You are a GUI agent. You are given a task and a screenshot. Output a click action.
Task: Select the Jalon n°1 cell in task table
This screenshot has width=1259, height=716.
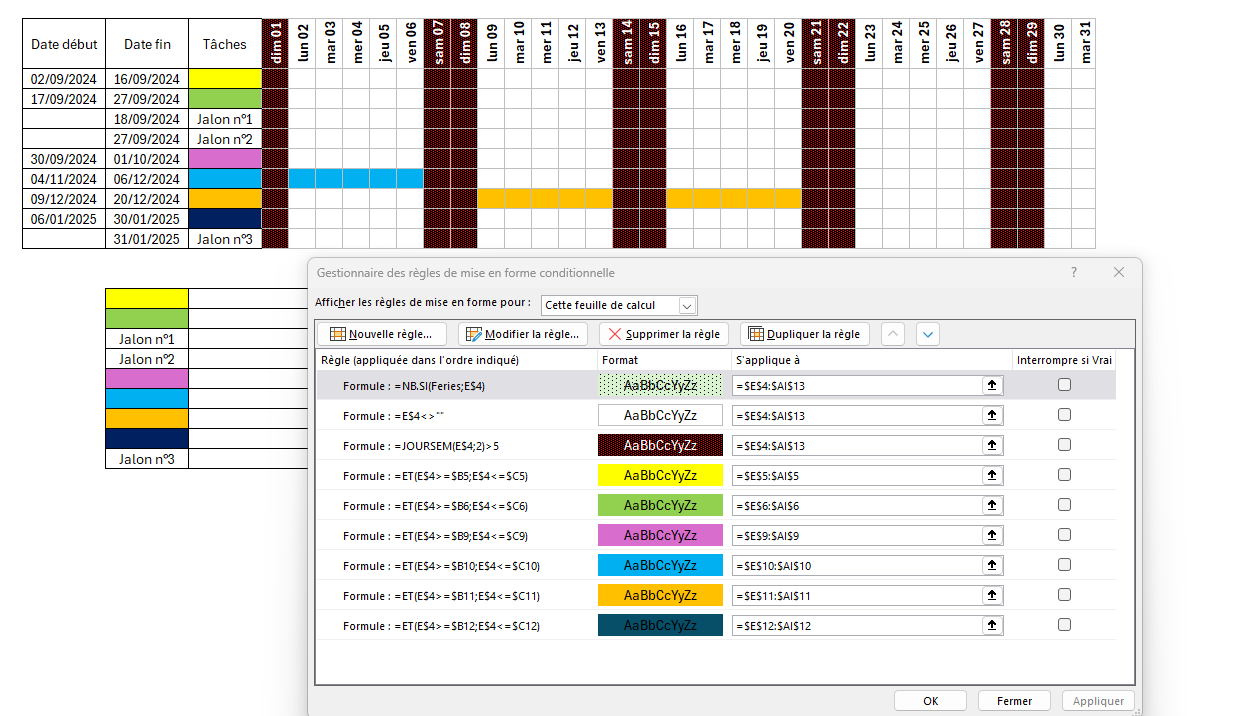point(225,119)
